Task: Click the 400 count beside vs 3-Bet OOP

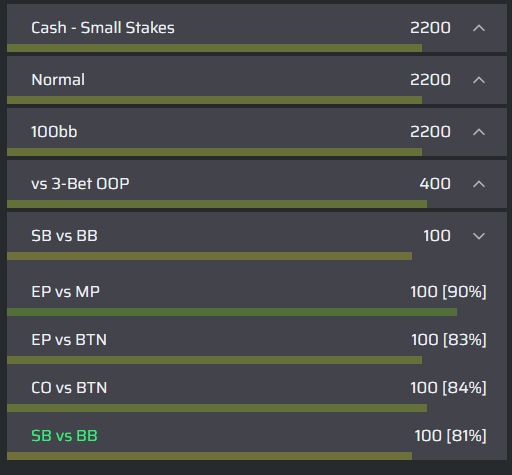Action: coord(435,184)
